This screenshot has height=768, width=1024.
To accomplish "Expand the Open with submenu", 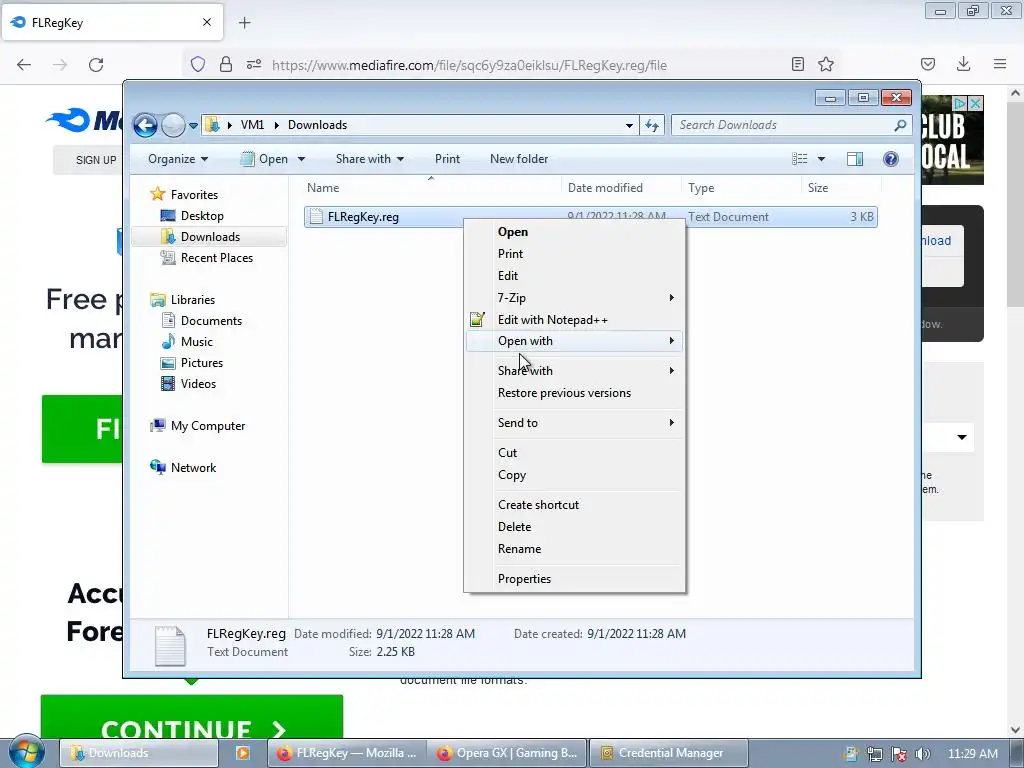I will click(575, 341).
